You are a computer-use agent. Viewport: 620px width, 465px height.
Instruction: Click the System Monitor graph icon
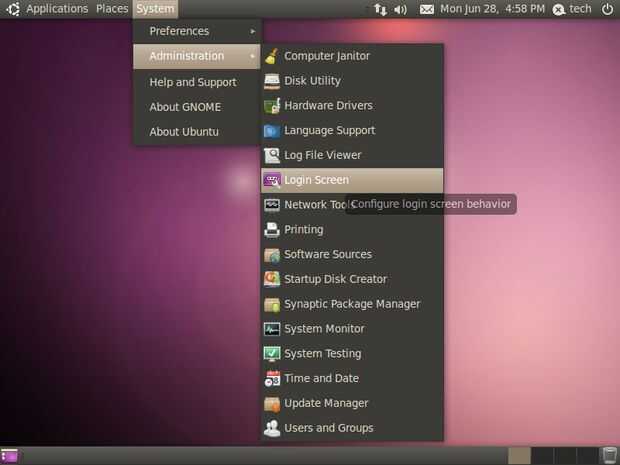[272, 329]
